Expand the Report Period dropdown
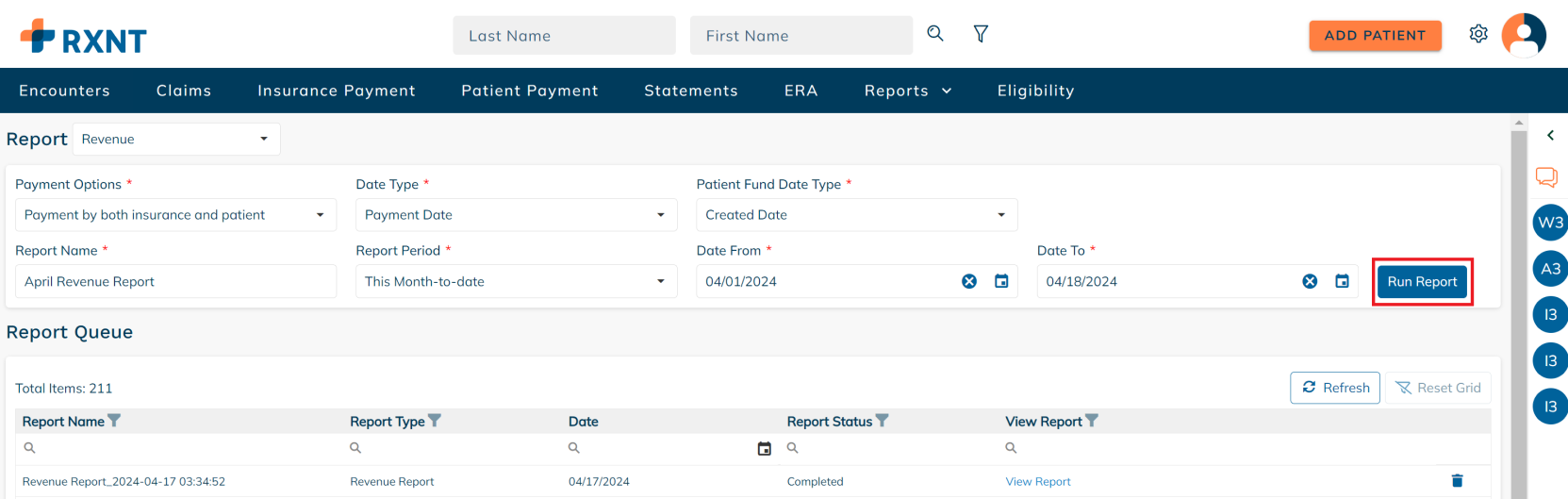The height and width of the screenshot is (499, 1568). [516, 281]
